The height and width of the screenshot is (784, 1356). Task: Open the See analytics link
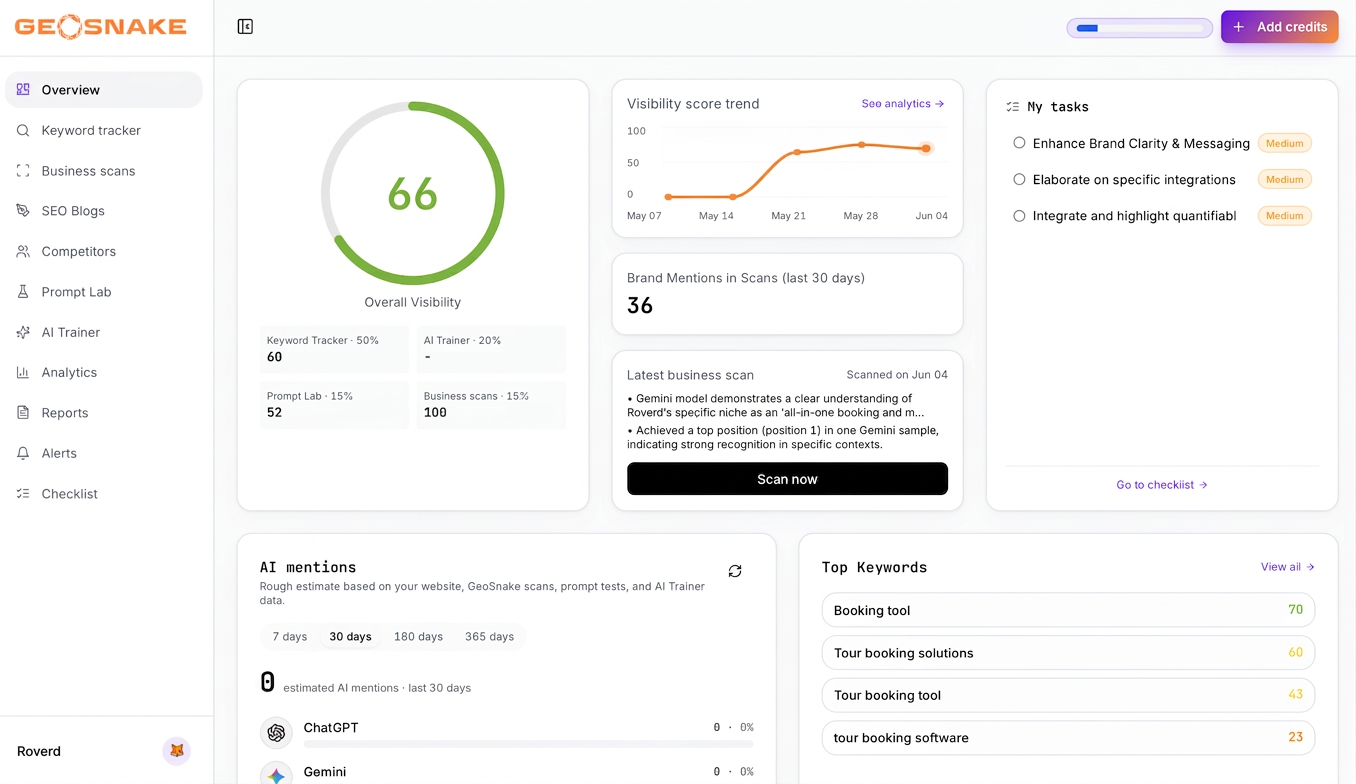tap(903, 103)
